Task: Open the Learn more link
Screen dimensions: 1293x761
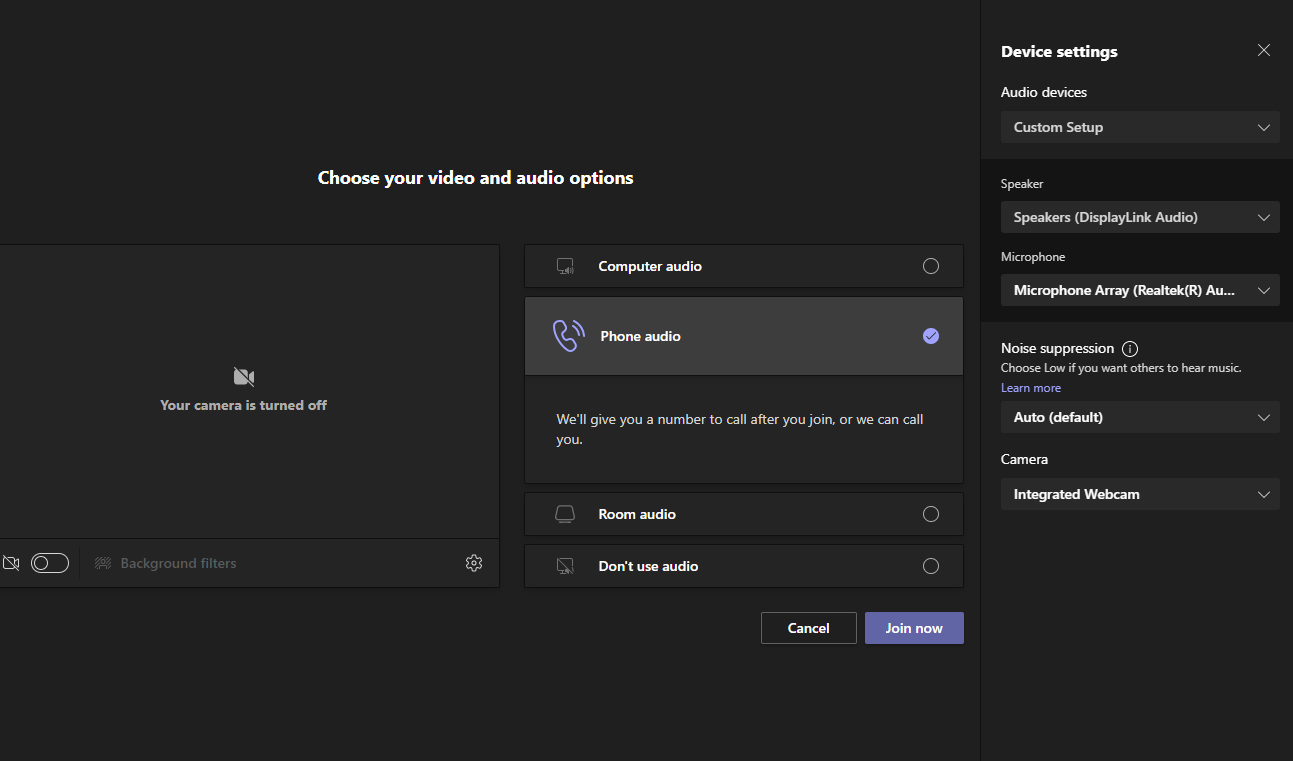Action: point(1031,388)
